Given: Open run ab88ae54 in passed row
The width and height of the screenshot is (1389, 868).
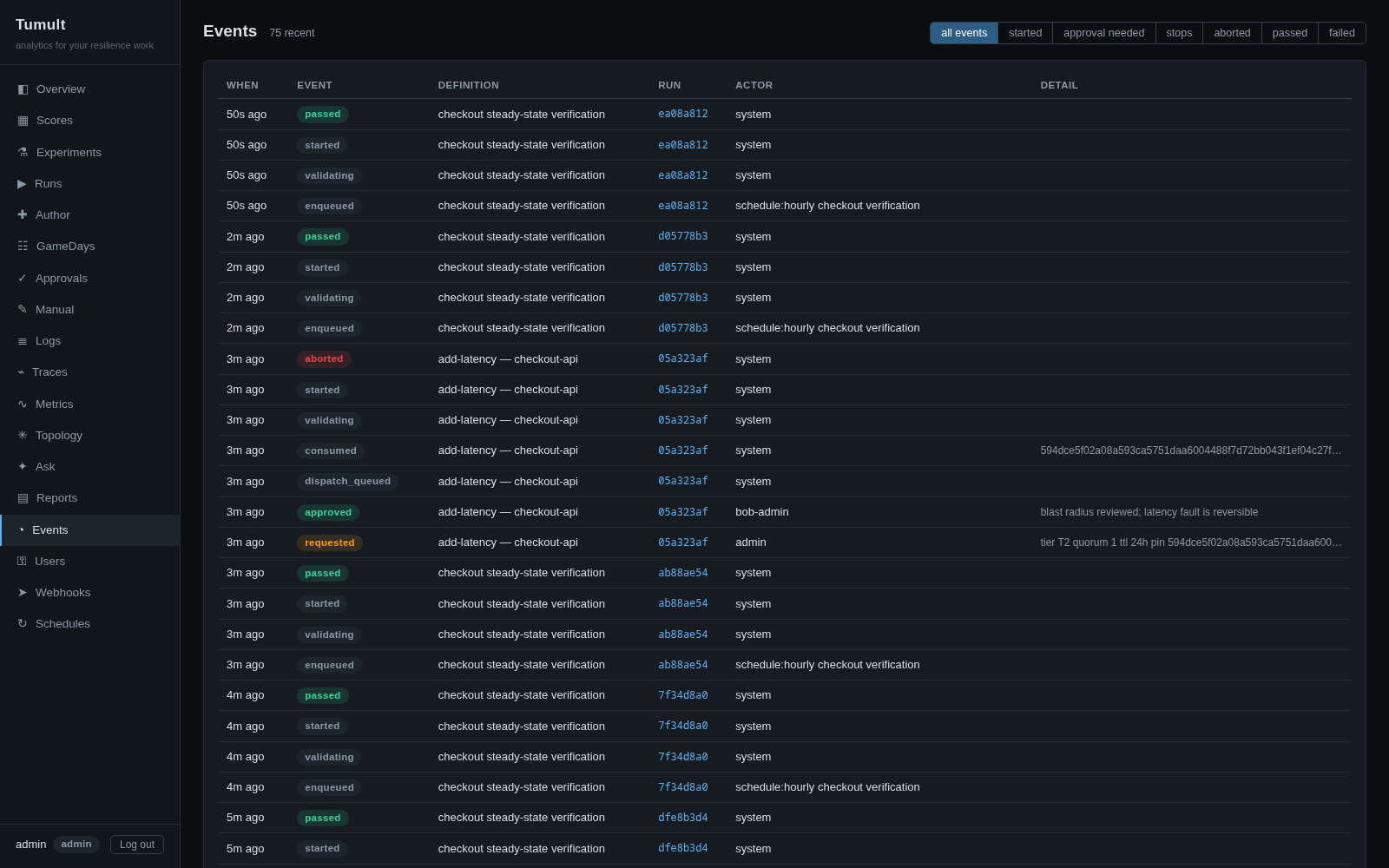Looking at the screenshot, I should (682, 573).
